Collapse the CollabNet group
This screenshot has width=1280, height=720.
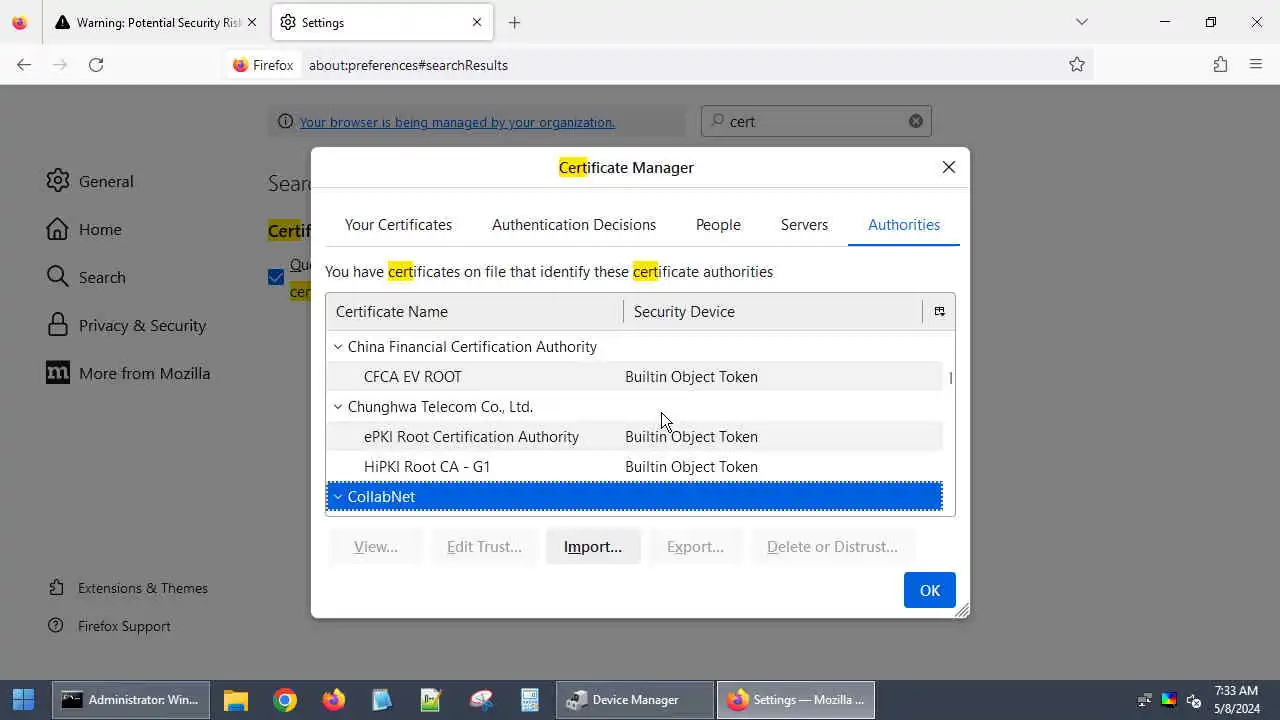(x=338, y=497)
